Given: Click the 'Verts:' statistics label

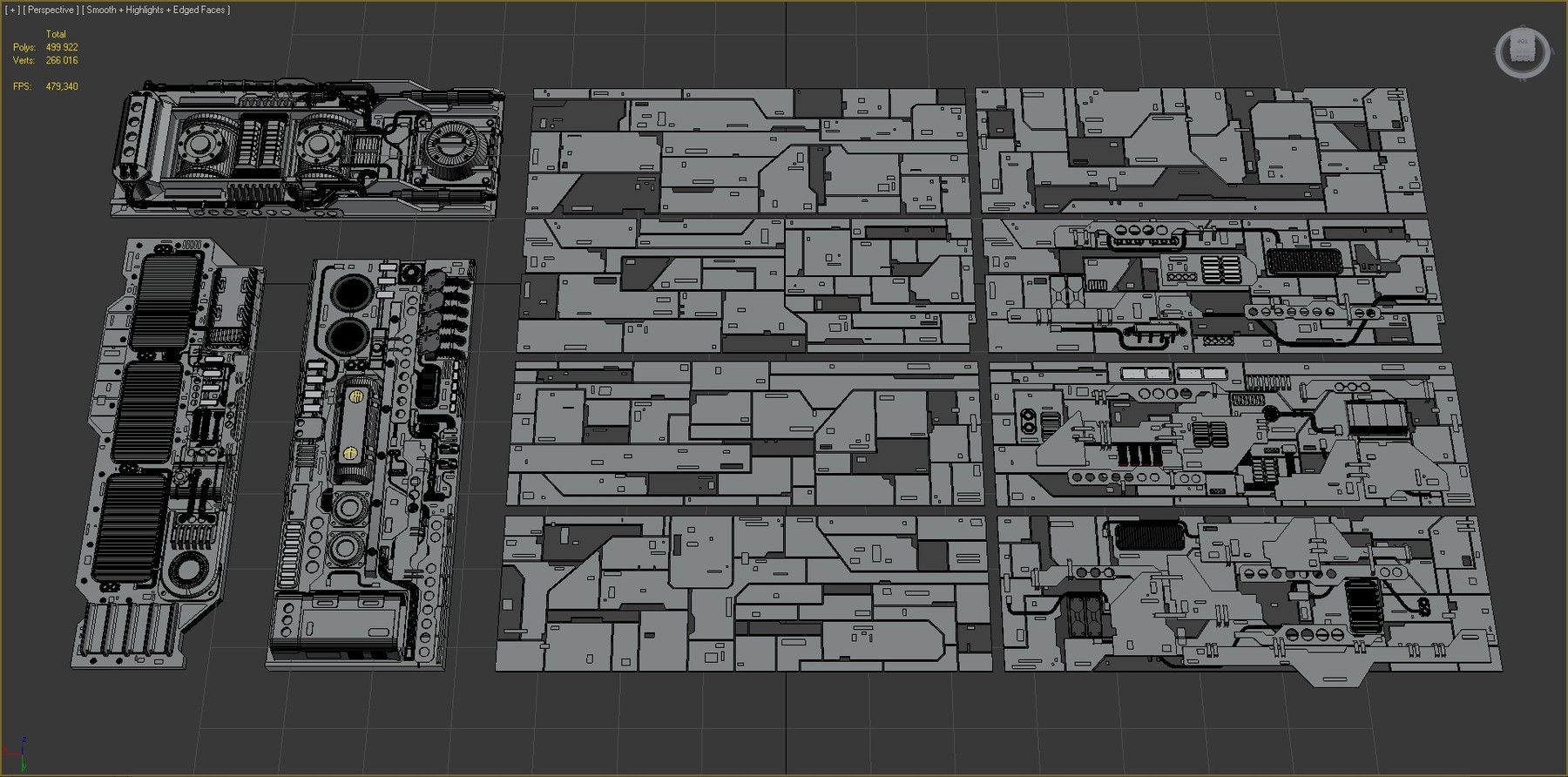Looking at the screenshot, I should click(24, 60).
